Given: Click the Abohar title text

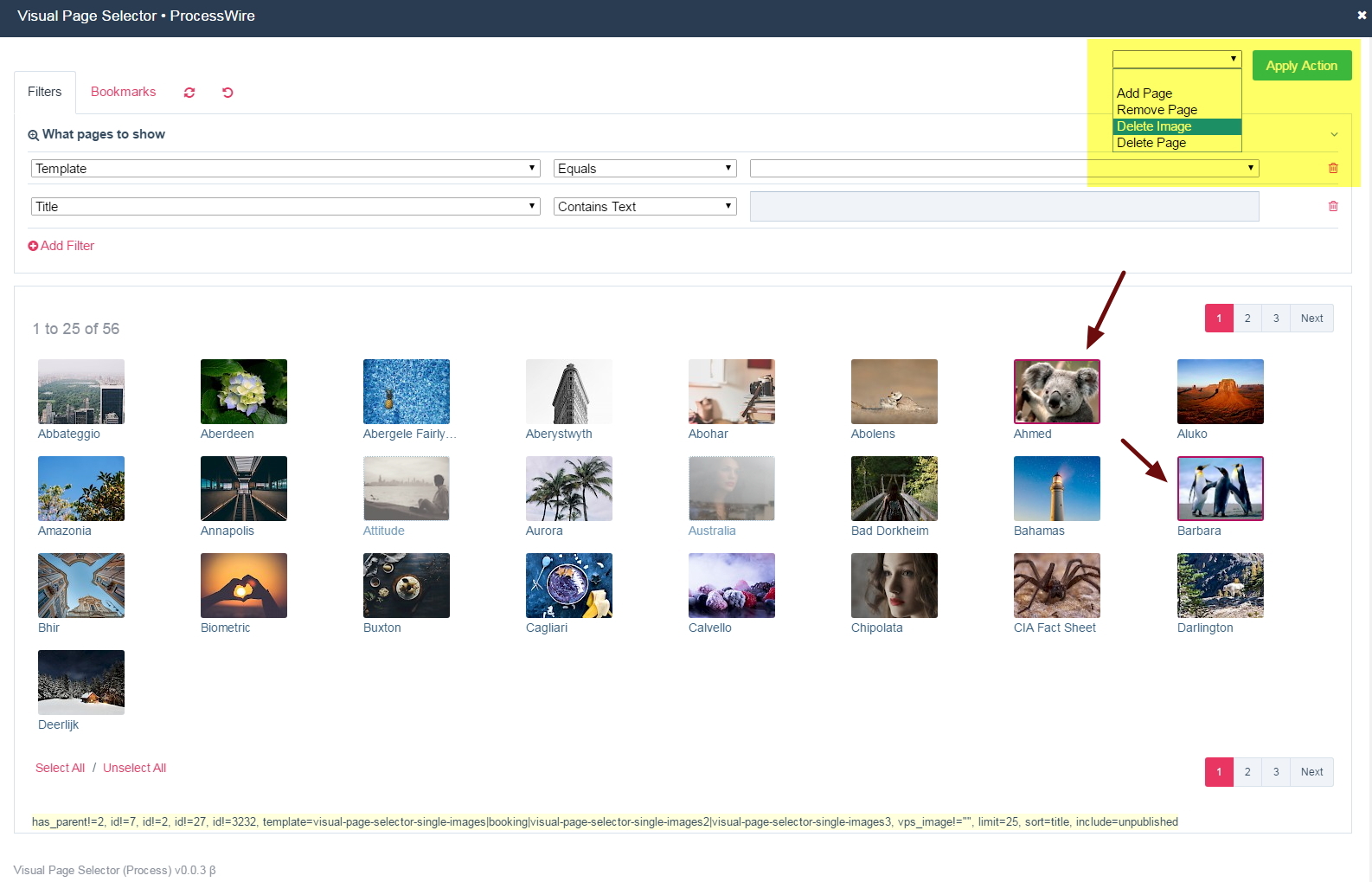Looking at the screenshot, I should (708, 434).
